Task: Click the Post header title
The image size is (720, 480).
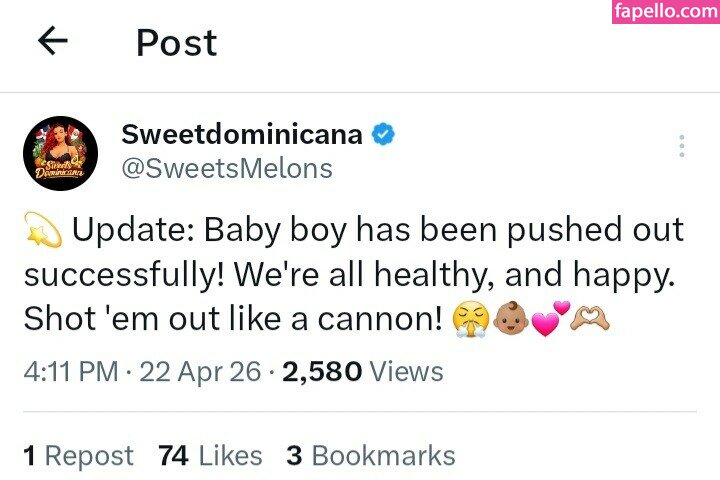Action: tap(176, 42)
